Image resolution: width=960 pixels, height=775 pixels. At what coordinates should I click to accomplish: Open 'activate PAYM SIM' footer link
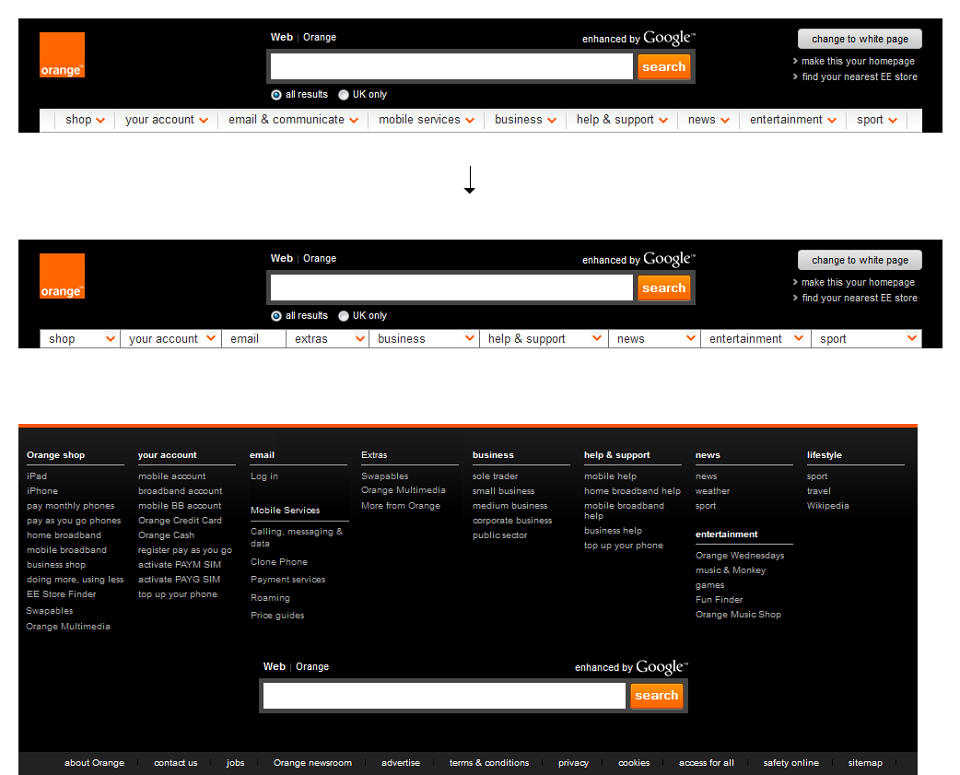[x=179, y=565]
